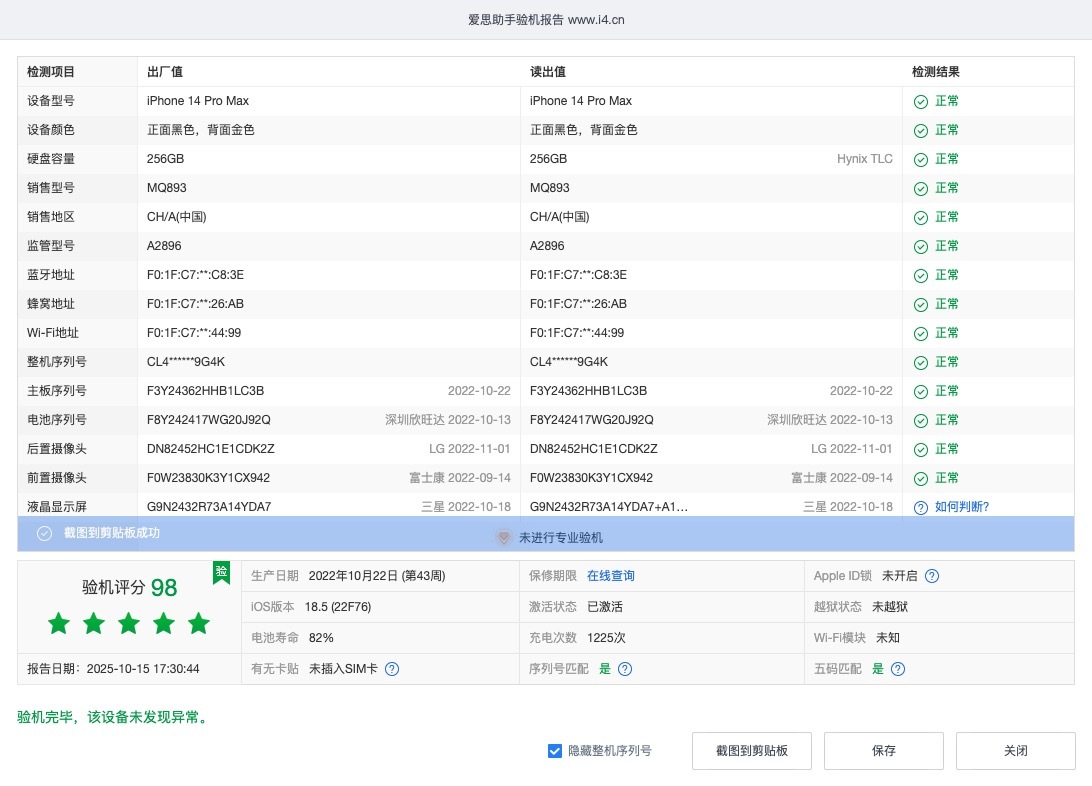
Task: Click the 保存 button
Action: point(883,751)
